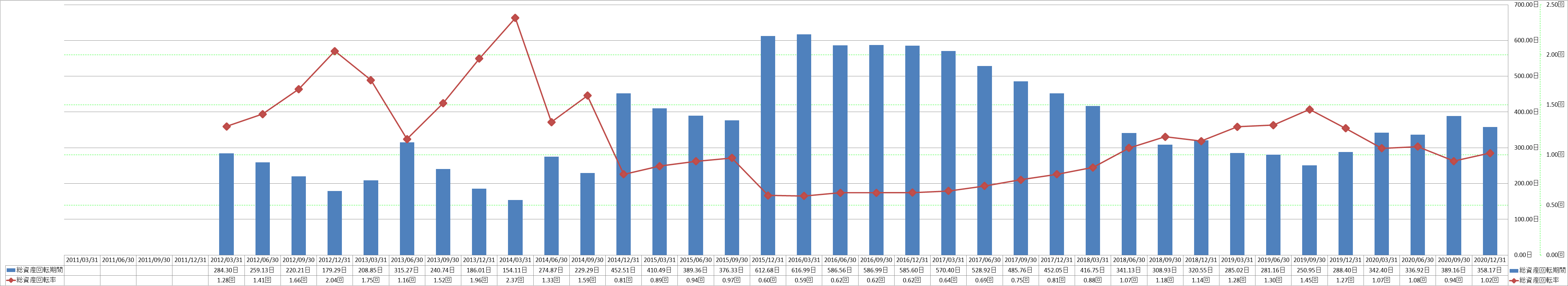Screen dimensions: 1568x286
Task: Click the 2.00回 secondary axis label
Action: point(1555,55)
